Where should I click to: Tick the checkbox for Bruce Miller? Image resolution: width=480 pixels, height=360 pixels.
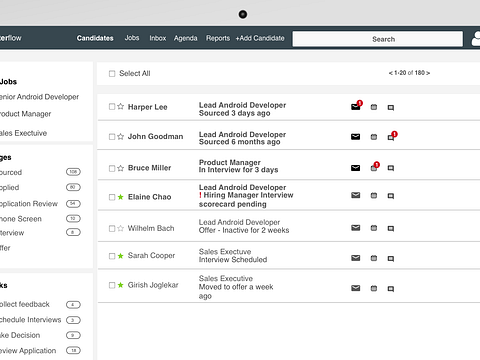[x=112, y=168]
